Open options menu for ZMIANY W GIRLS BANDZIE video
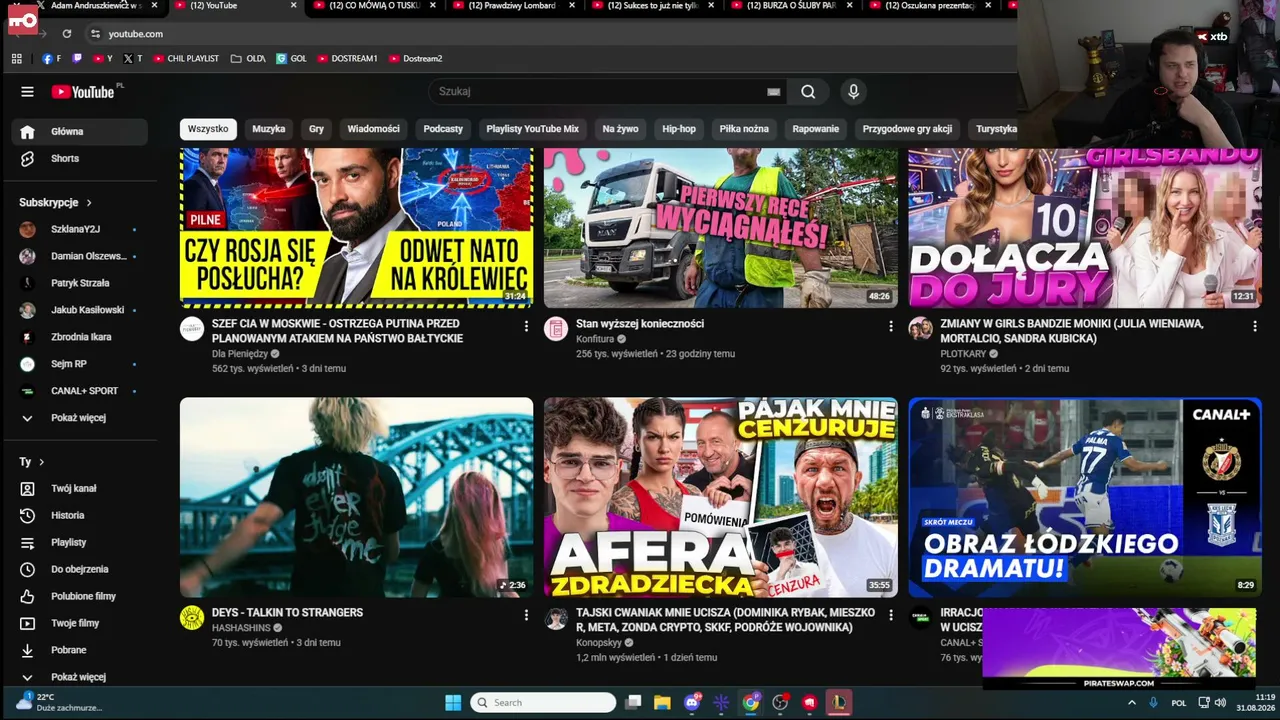This screenshot has height=720, width=1280. (x=1254, y=327)
